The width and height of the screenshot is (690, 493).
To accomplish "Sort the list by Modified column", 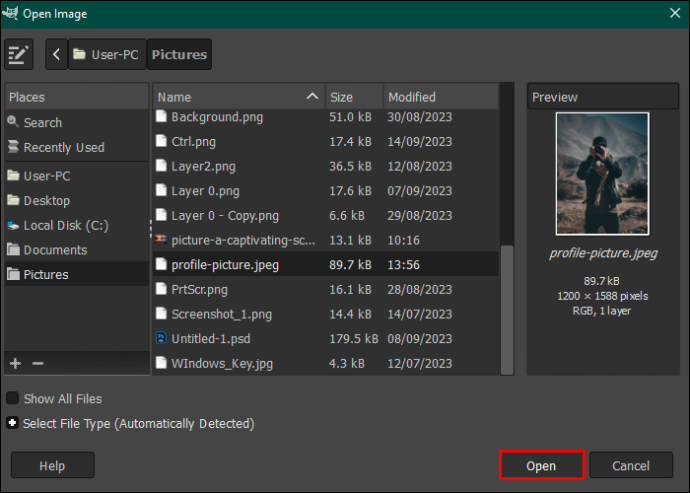I will 441,97.
